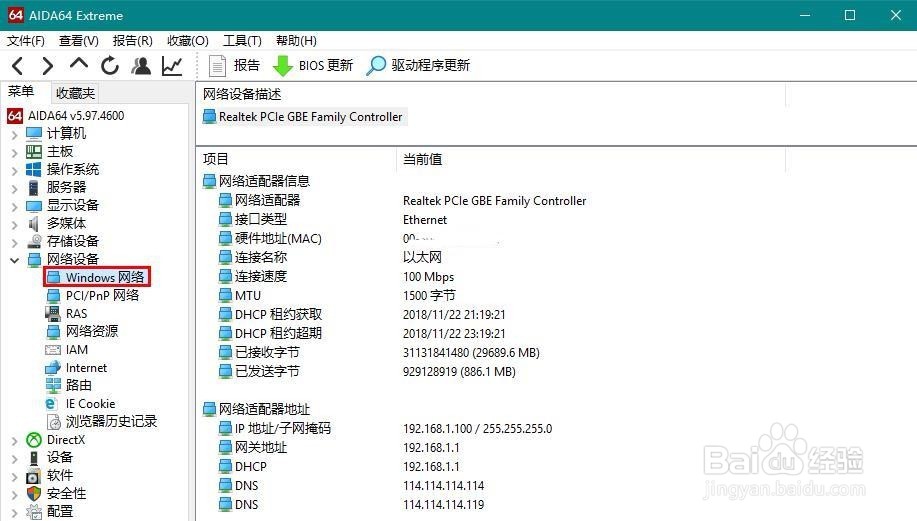Screen dimensions: 917x521
Task: Expand the DirectX tree node
Action: tap(15, 441)
